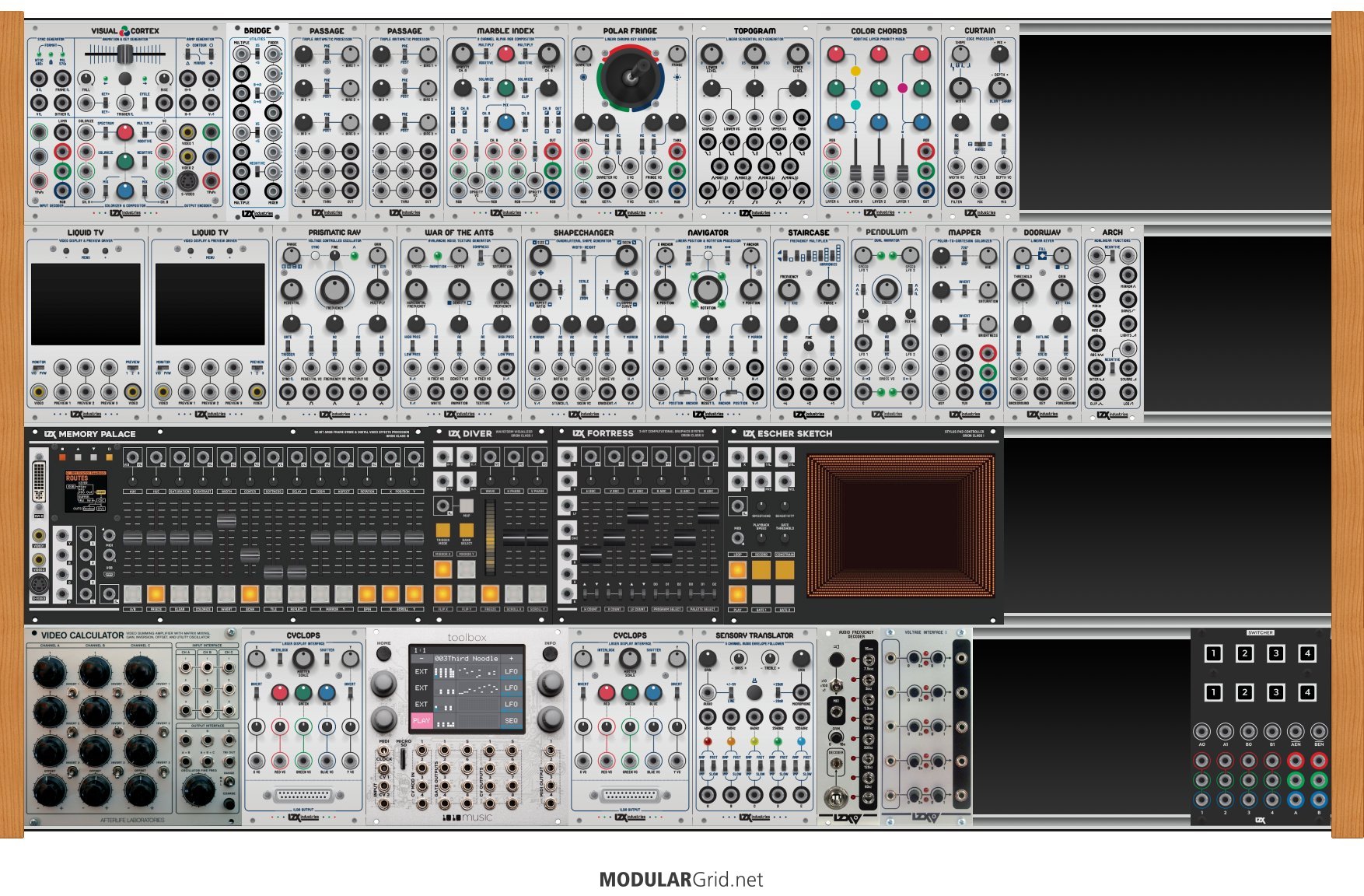The image size is (1364, 896).
Task: Select the SEQ tab on the toolbox screen
Action: 511,720
